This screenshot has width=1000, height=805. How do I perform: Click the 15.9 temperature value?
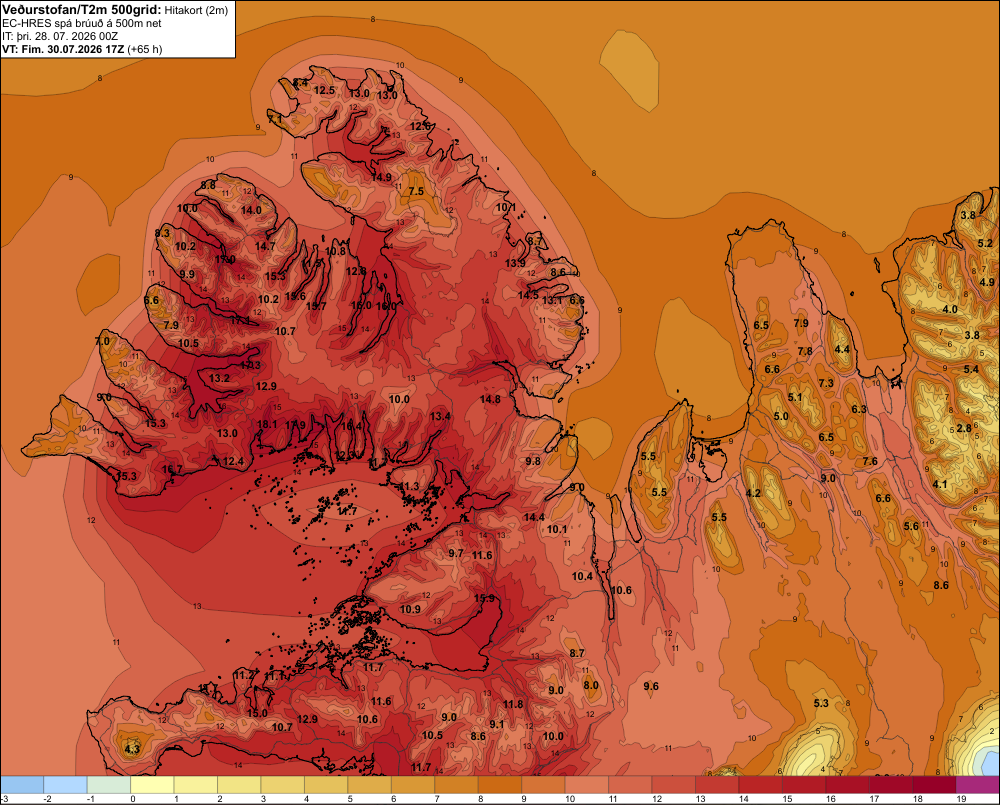pyautogui.click(x=484, y=598)
